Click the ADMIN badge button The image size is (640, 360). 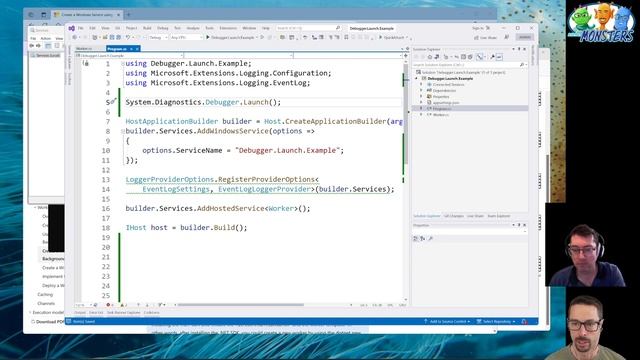coord(524,37)
